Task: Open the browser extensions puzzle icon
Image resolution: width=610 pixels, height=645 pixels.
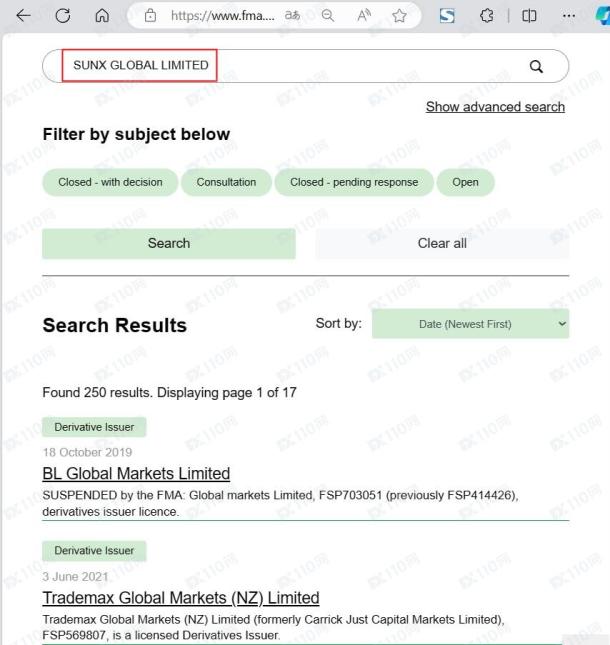Action: click(x=489, y=16)
